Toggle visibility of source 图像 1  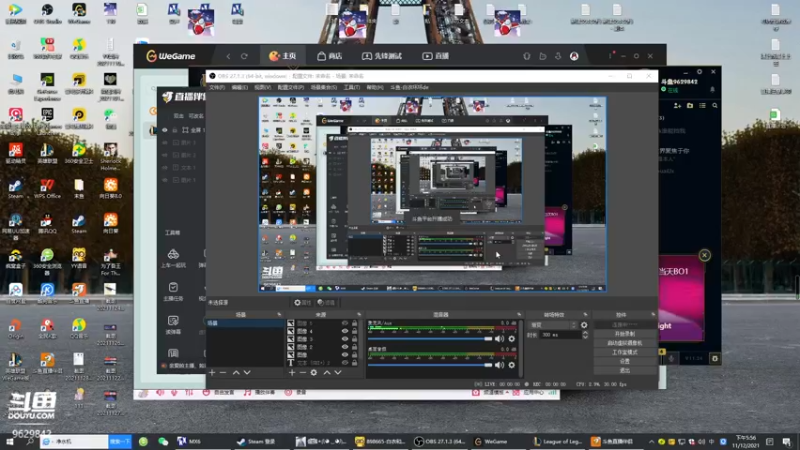(345, 323)
